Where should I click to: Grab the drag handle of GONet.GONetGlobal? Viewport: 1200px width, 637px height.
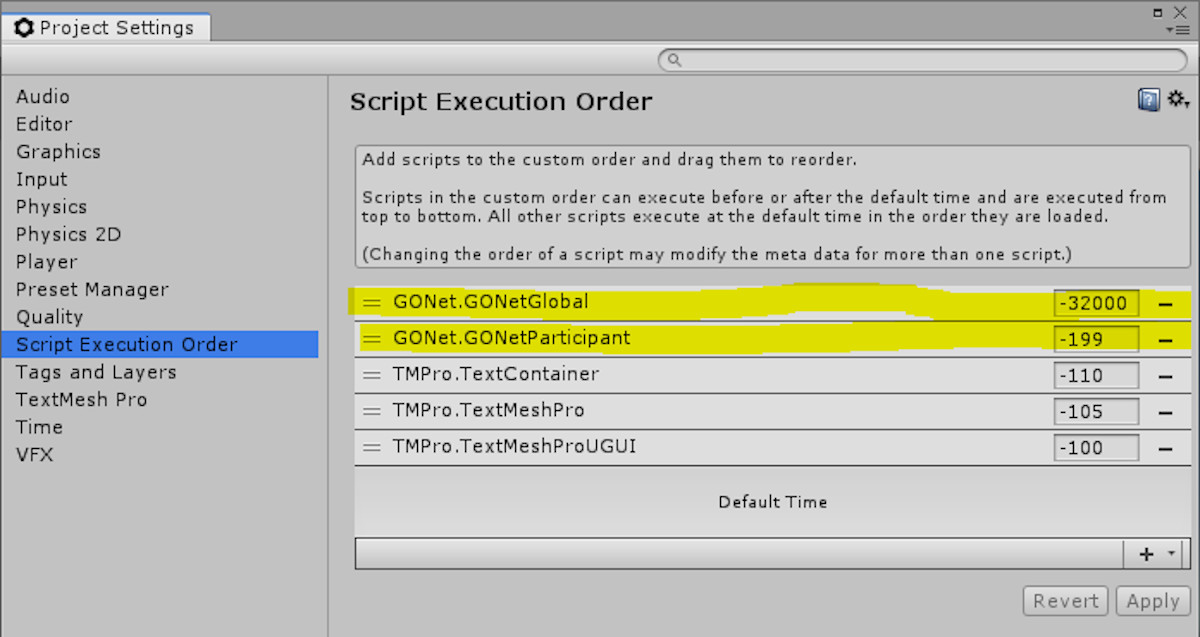point(372,303)
